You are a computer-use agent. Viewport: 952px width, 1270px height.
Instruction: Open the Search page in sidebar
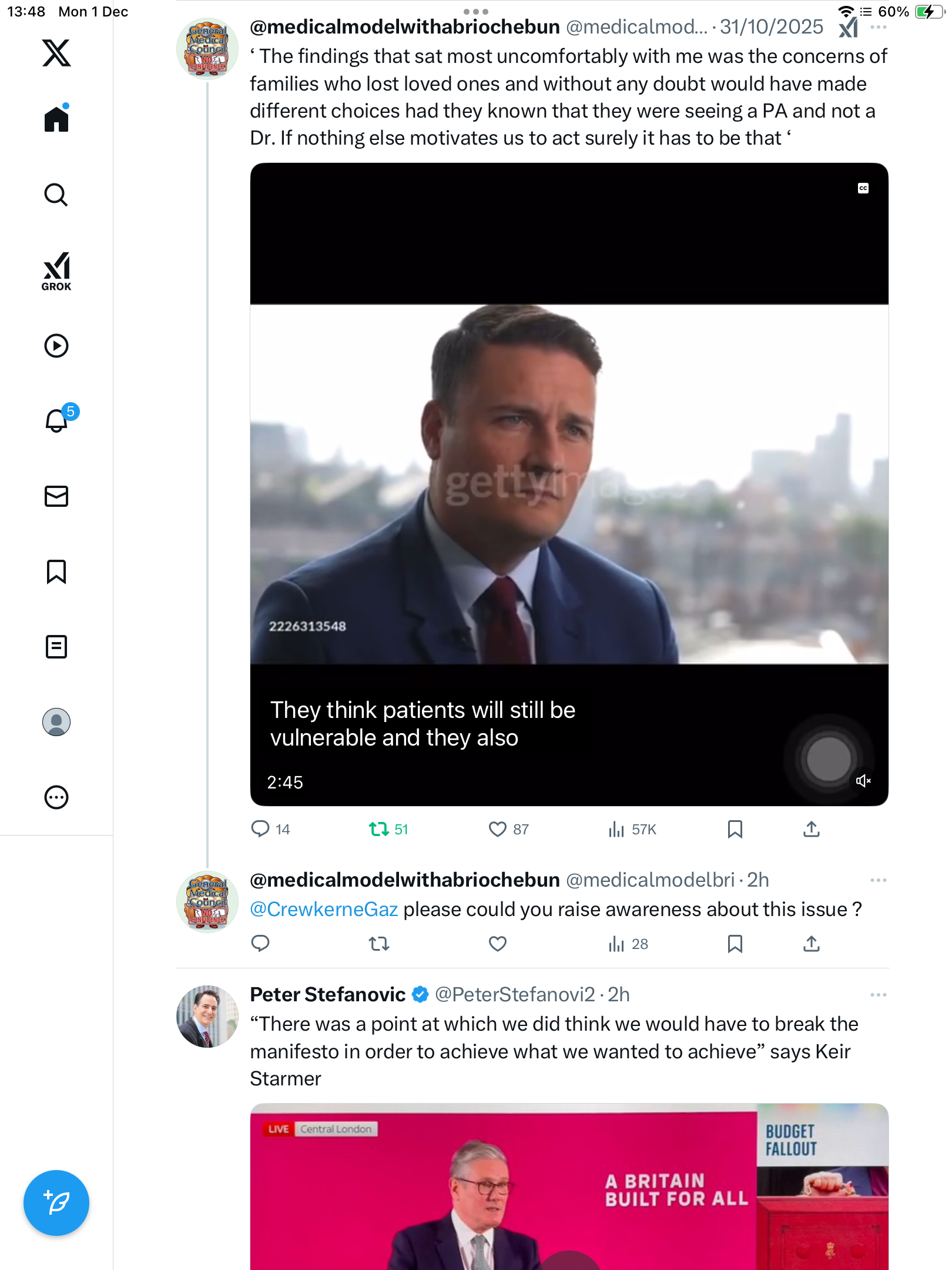(x=56, y=195)
